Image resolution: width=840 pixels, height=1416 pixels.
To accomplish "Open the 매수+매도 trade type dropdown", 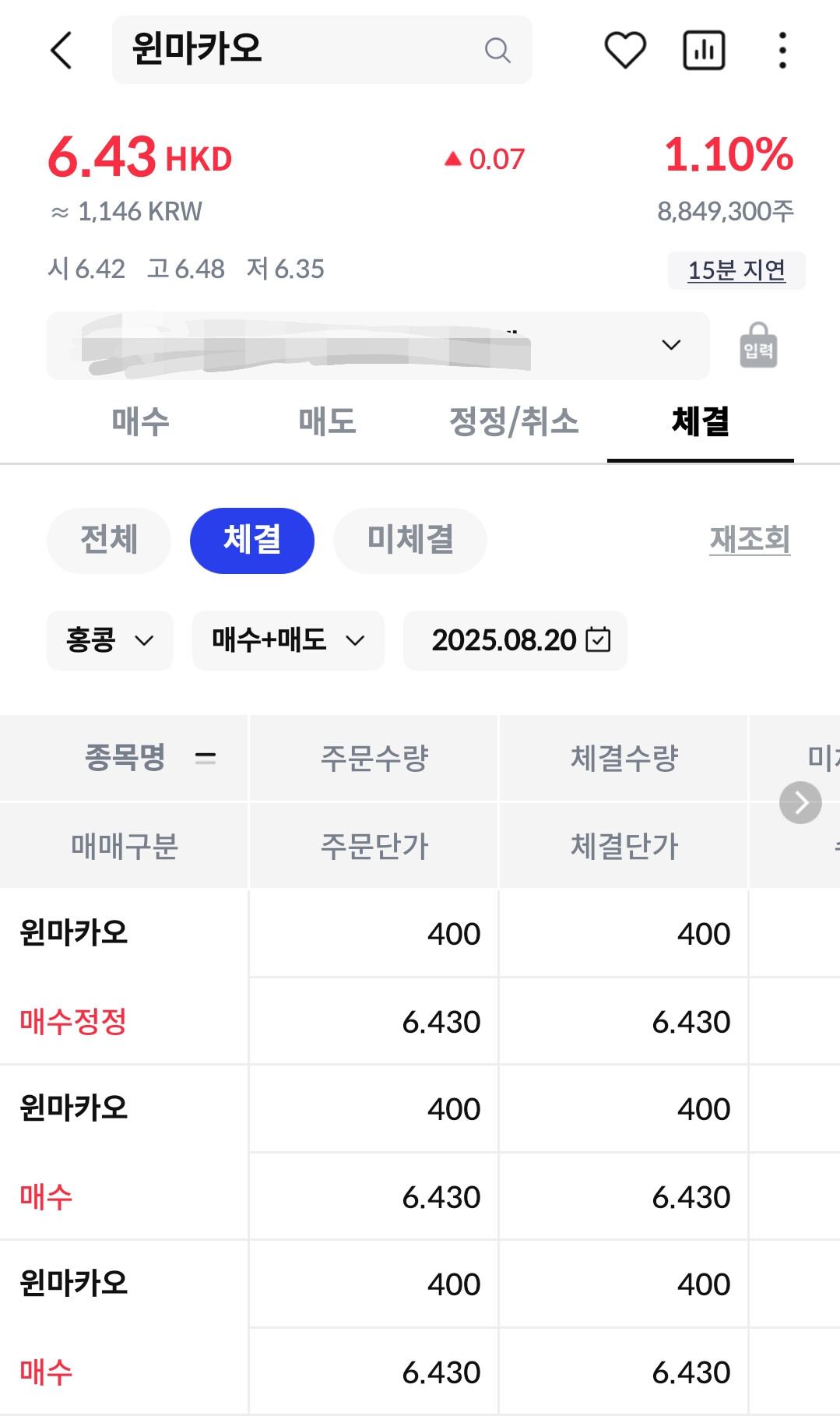I will pyautogui.click(x=288, y=640).
